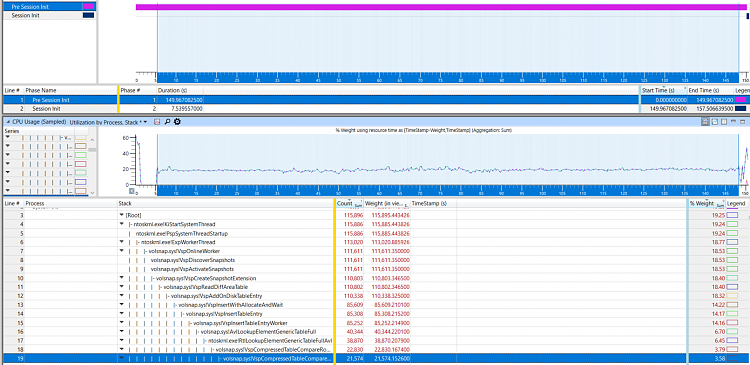Screen dimensions: 750x365
Task: Open the search magnifier in CPU Usage toolbar
Action: 167,122
